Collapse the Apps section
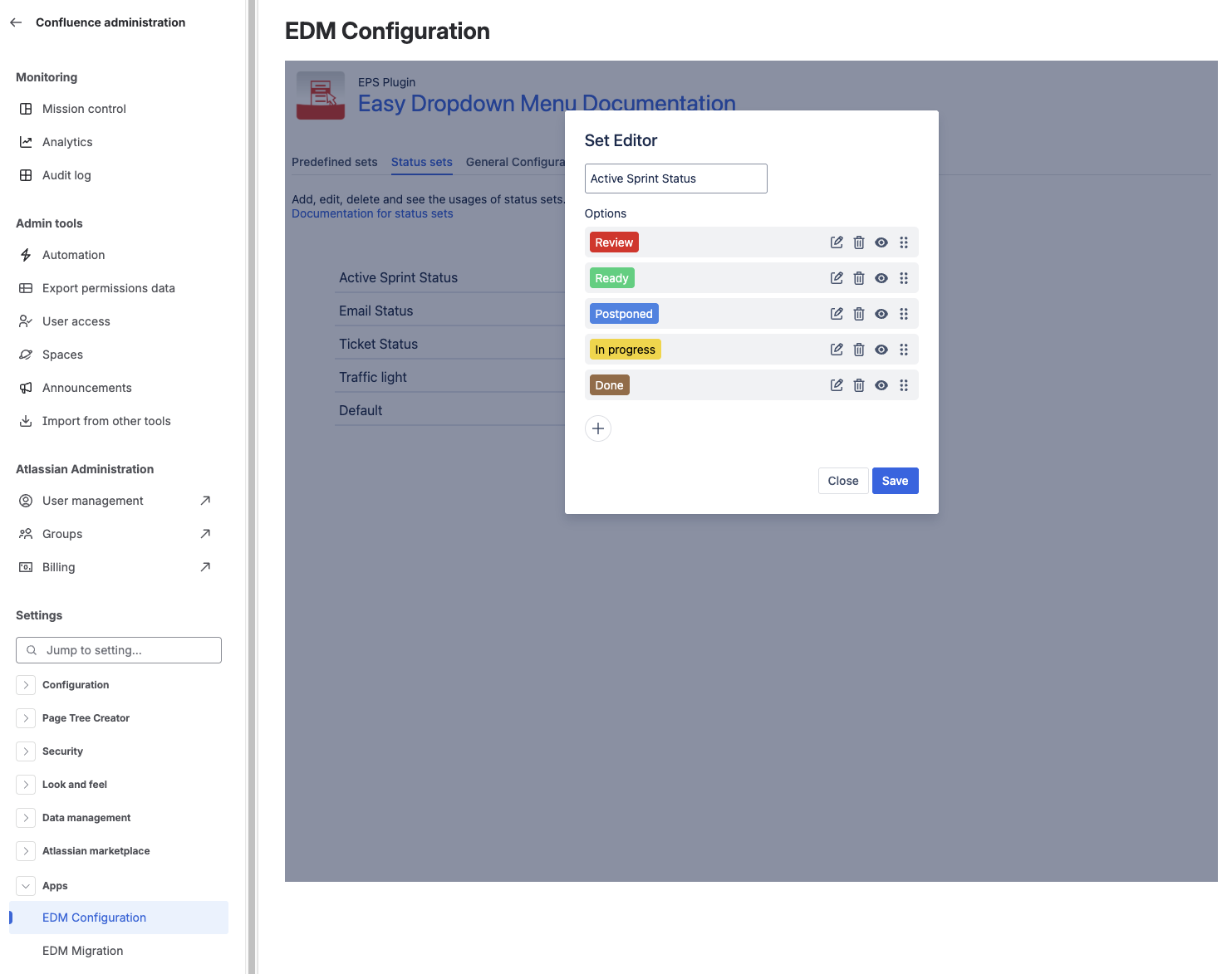The image size is (1232, 974). coord(26,886)
